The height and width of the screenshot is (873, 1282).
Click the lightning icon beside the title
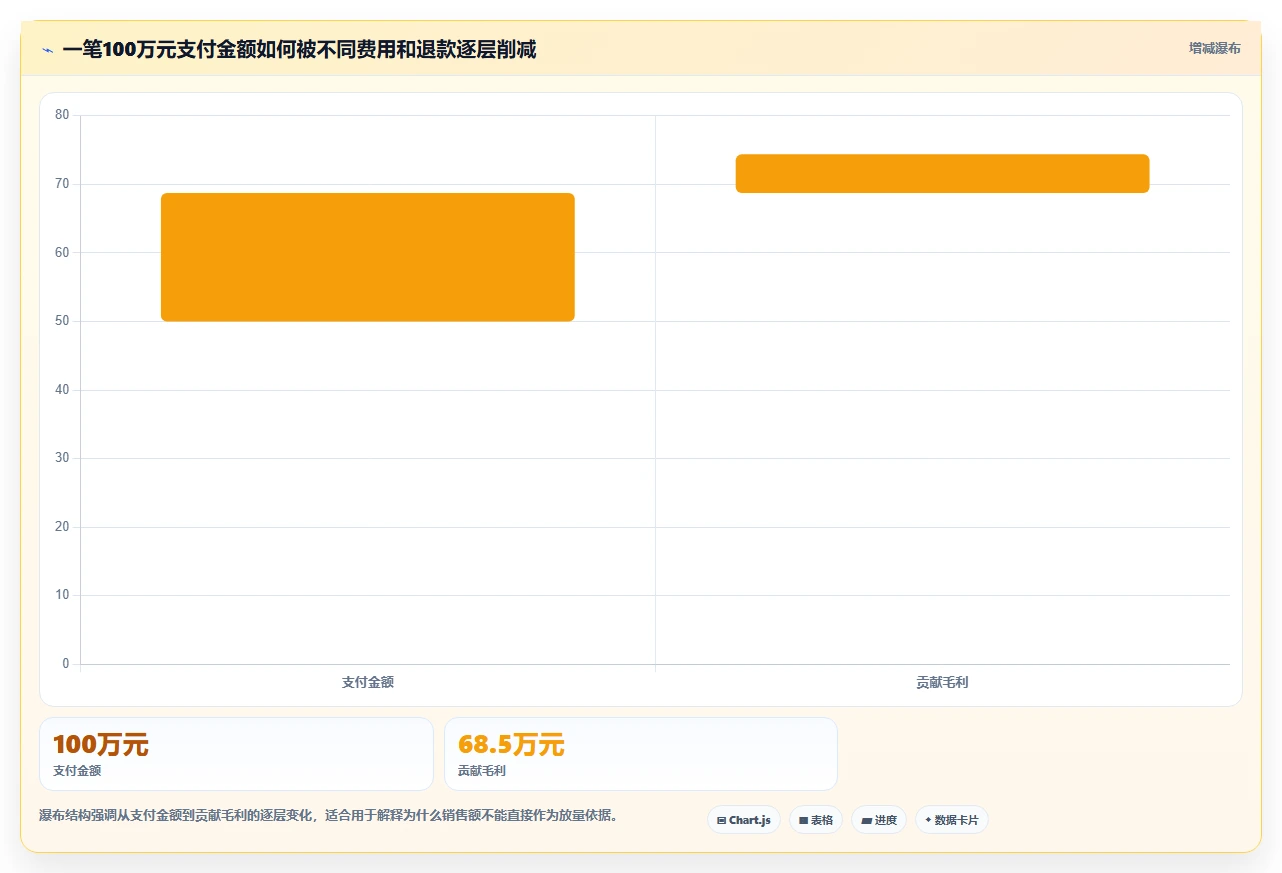(x=47, y=50)
